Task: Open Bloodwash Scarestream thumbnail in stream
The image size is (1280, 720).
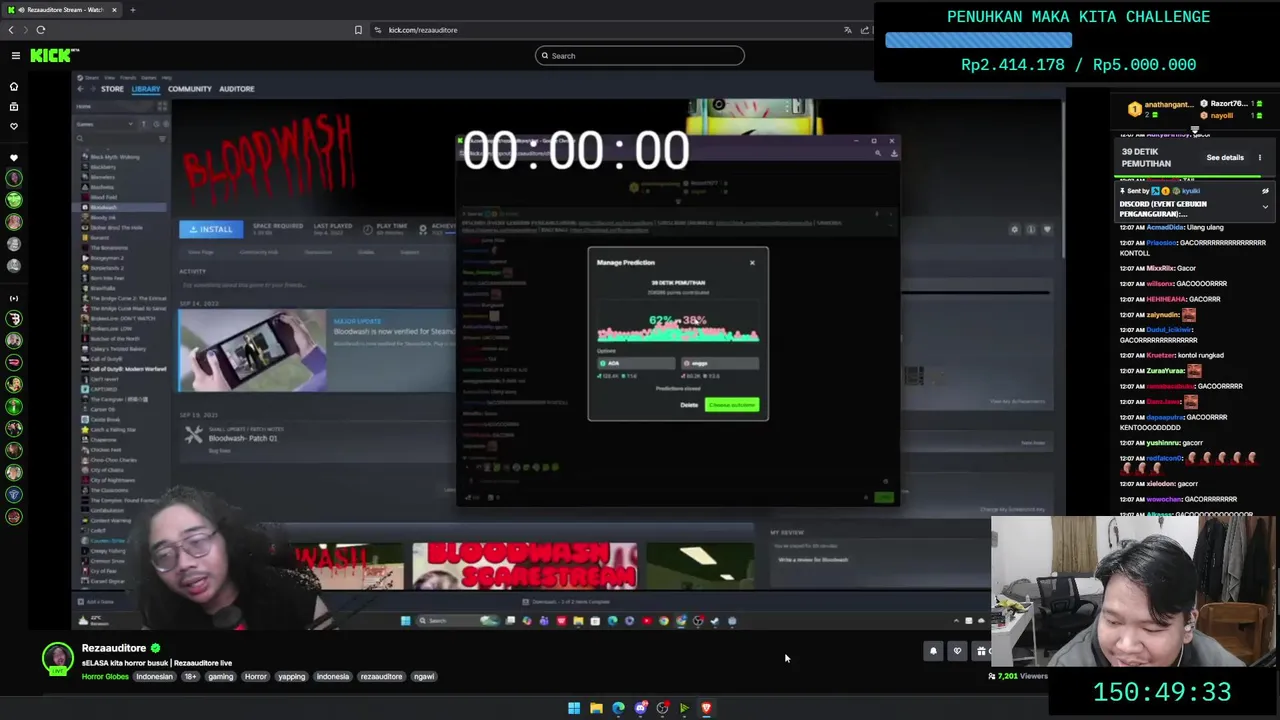Action: (525, 566)
